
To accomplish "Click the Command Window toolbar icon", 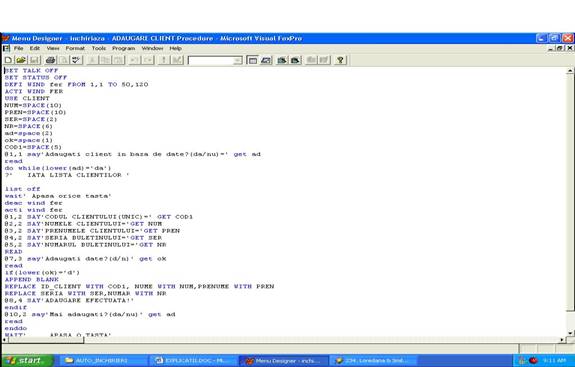I will point(252,60).
